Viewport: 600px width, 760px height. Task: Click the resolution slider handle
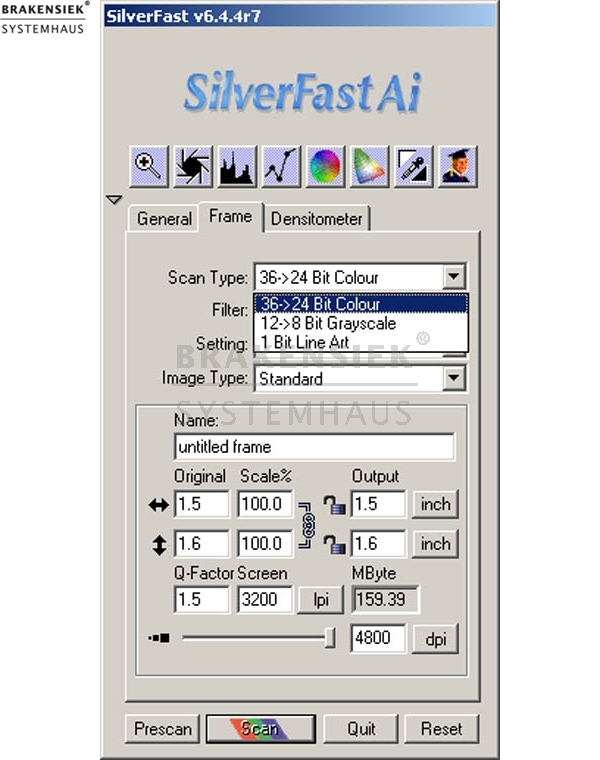(330, 638)
